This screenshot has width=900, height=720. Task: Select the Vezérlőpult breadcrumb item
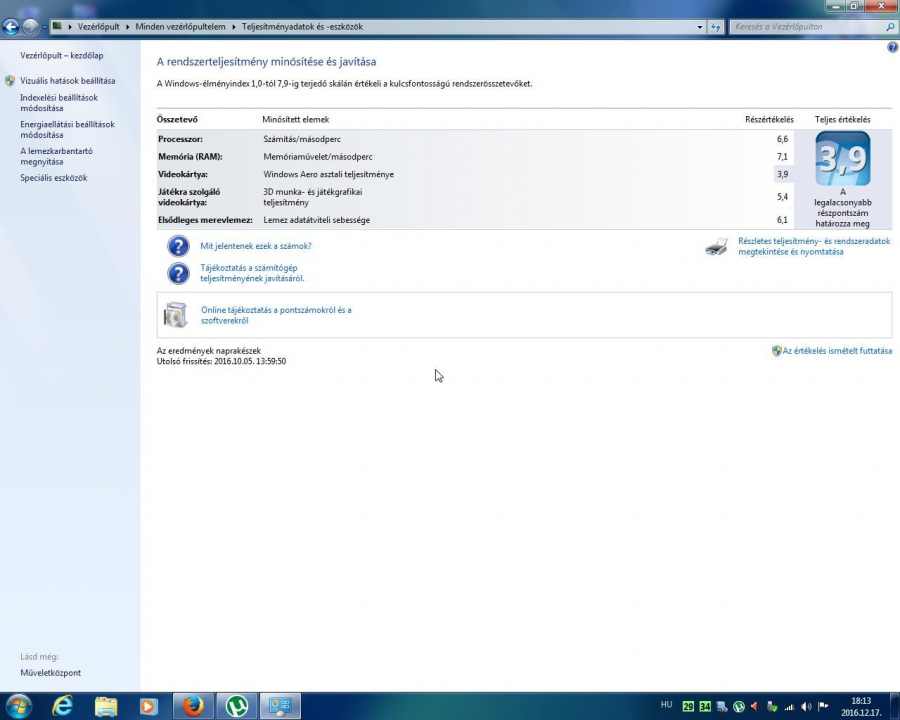click(99, 27)
